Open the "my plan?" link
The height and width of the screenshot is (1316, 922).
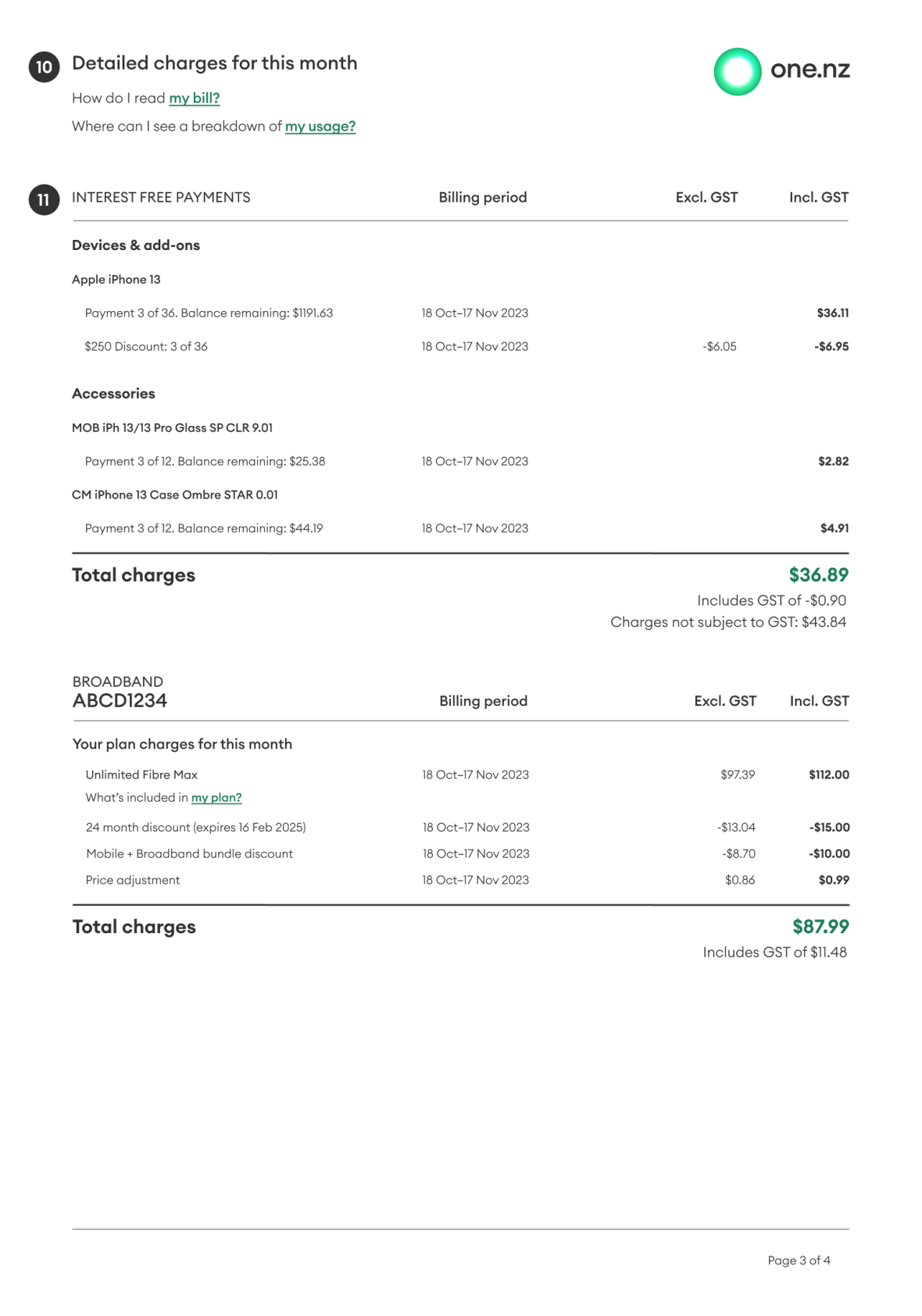[216, 798]
